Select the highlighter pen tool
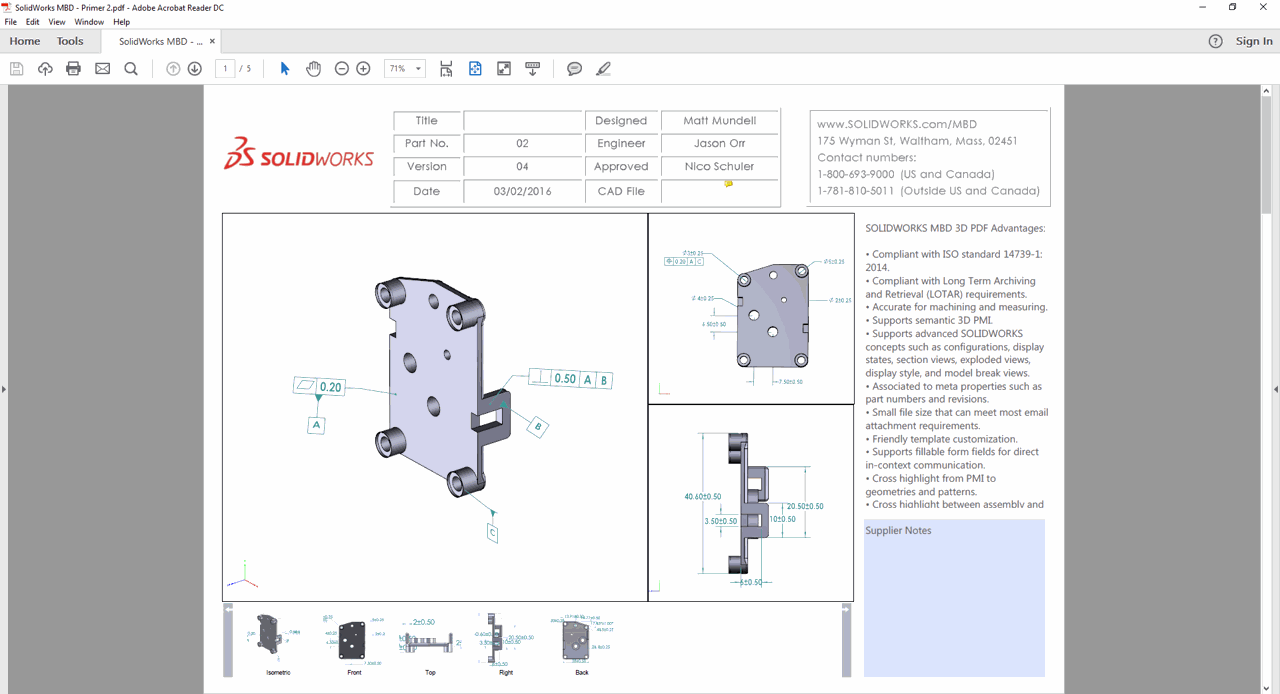 coord(603,69)
